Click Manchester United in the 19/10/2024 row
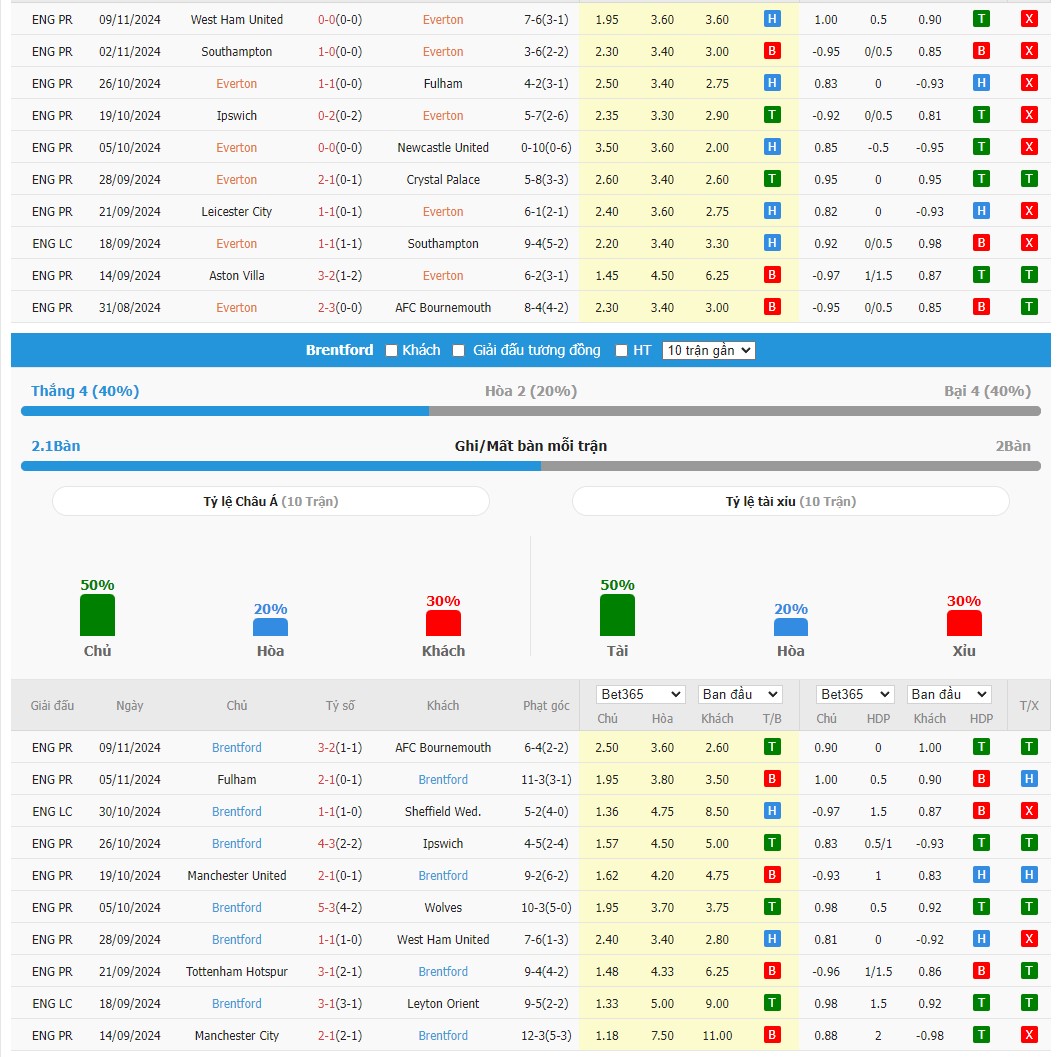1059x1057 pixels. (236, 875)
